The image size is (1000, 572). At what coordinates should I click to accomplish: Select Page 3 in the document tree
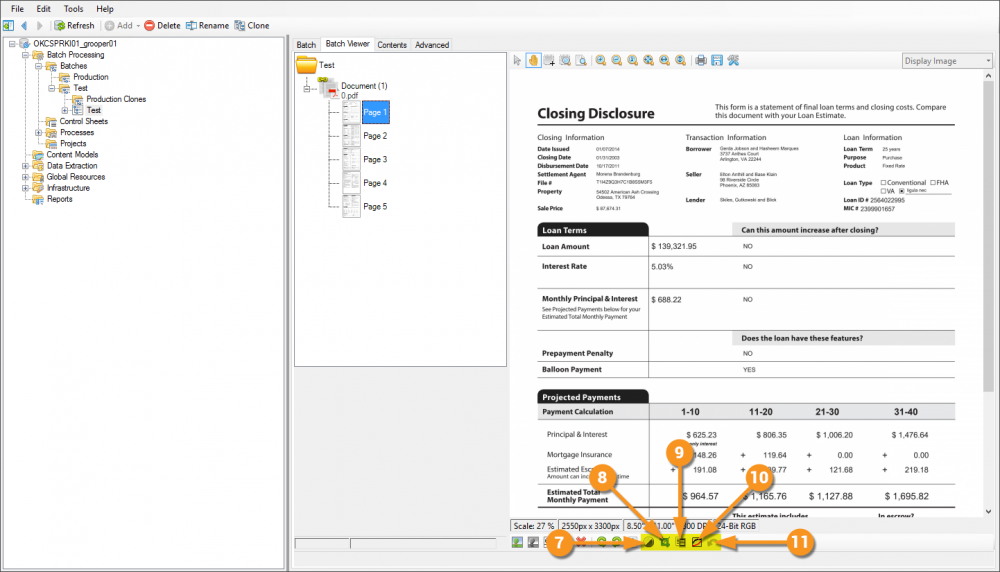click(x=375, y=159)
